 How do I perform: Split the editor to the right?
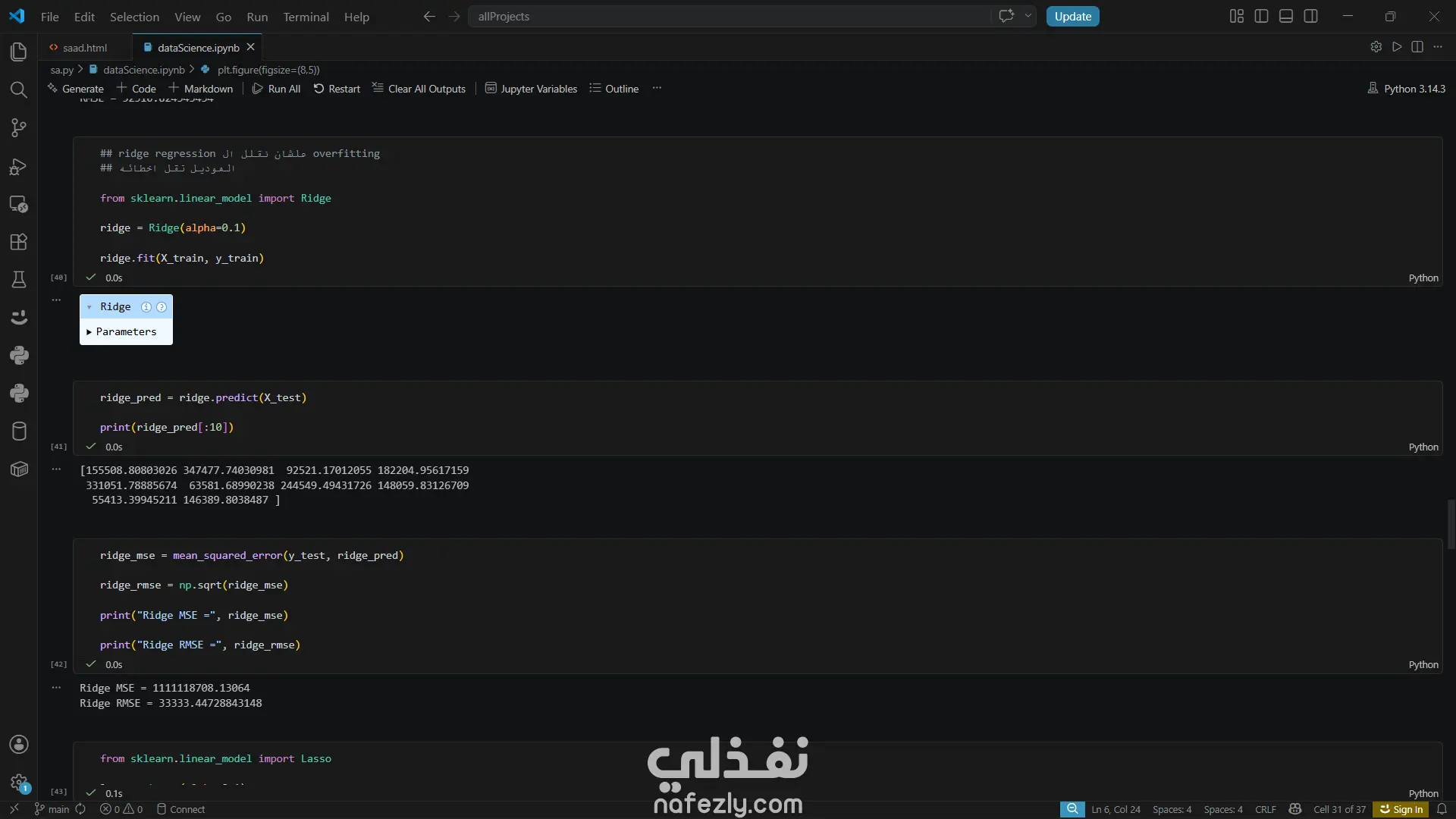click(x=1417, y=47)
